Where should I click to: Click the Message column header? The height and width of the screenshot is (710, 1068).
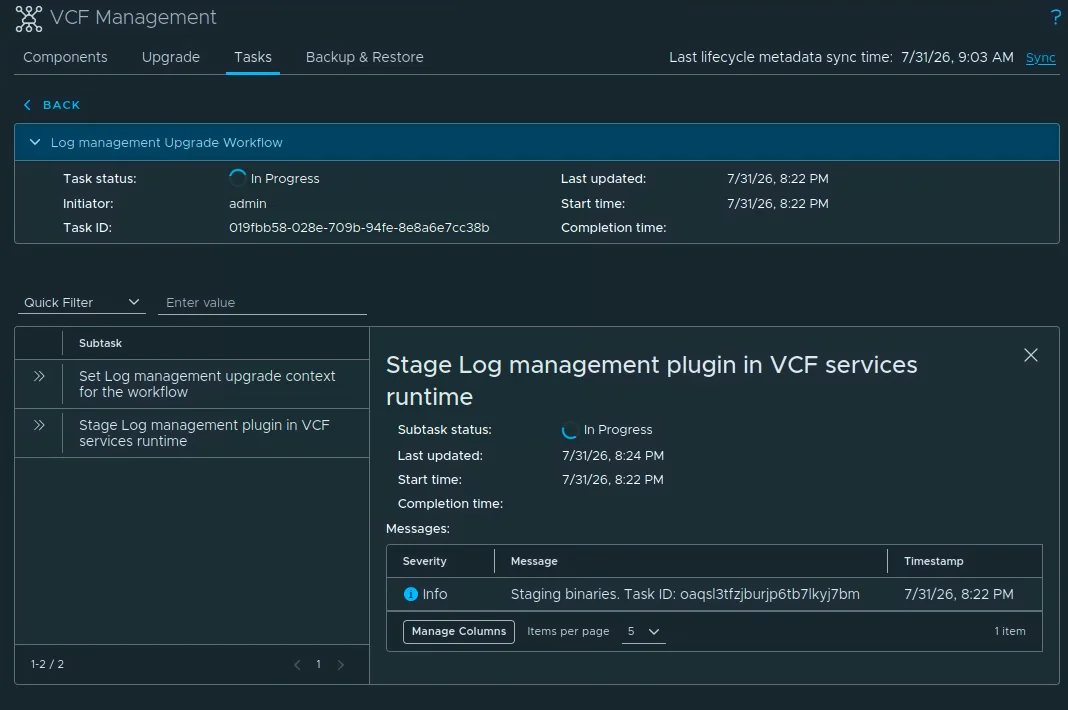(x=534, y=561)
